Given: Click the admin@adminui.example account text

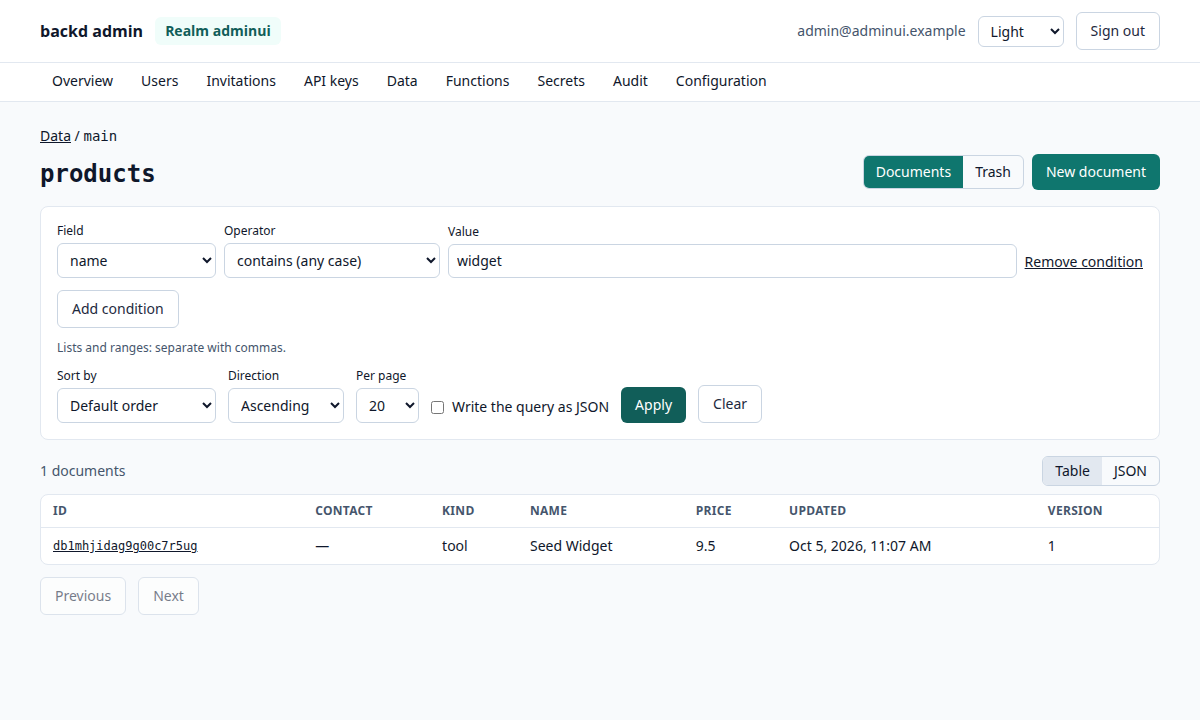Looking at the screenshot, I should (881, 31).
